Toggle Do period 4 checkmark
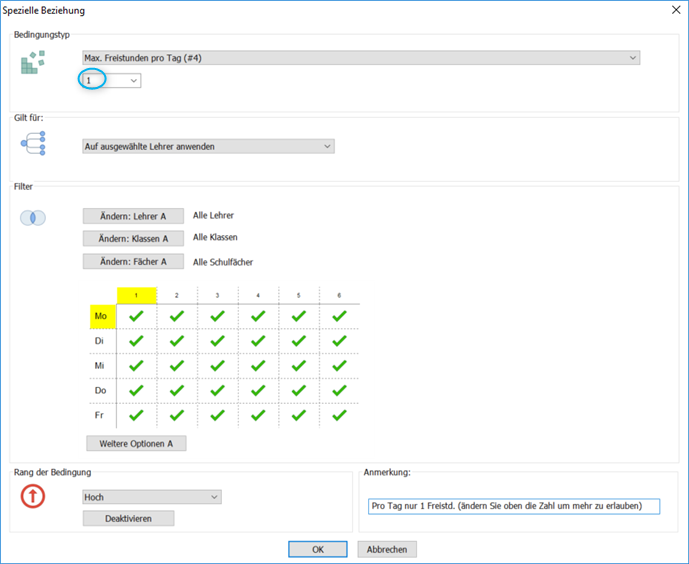The height and width of the screenshot is (564, 689). tap(258, 390)
